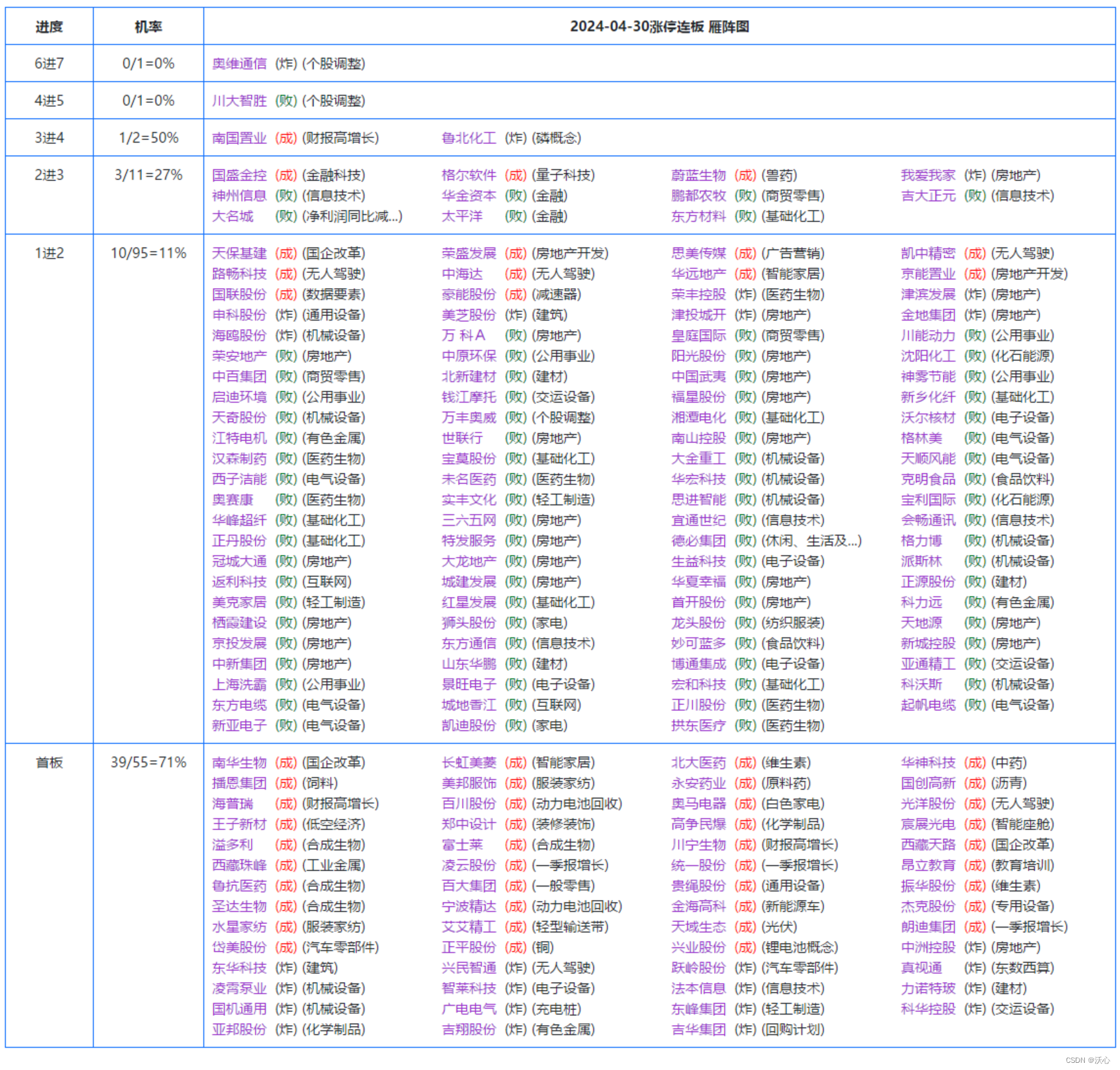Click the 路畅科技 stock name
Image resolution: width=1120 pixels, height=1070 pixels.
tap(239, 274)
